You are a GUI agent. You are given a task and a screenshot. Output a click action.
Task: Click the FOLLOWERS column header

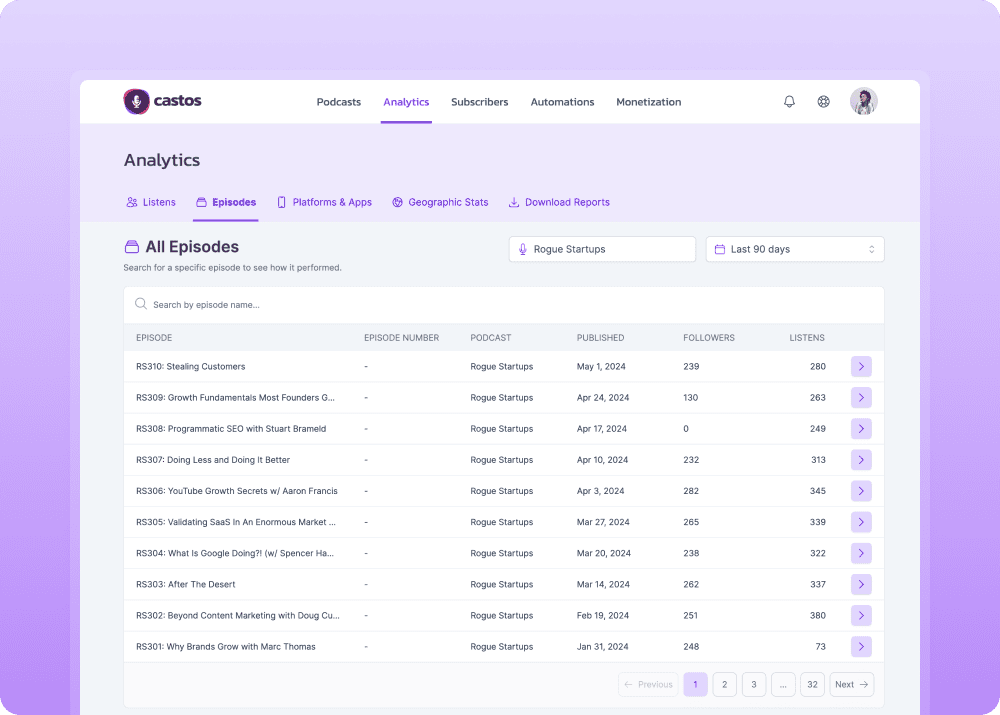point(709,338)
